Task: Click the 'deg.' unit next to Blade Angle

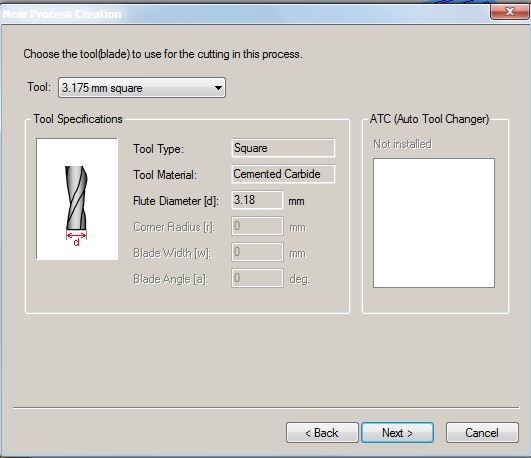Action: [x=299, y=279]
